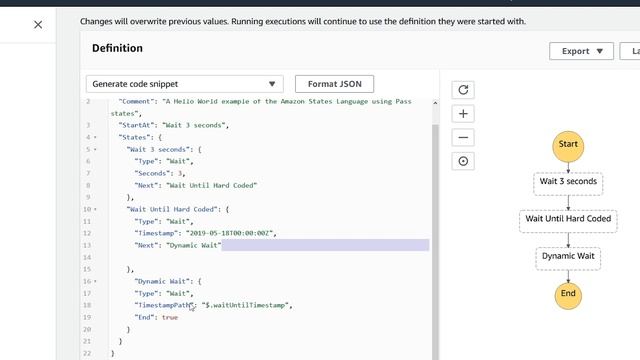Zoom in on the workflow graph
The width and height of the screenshot is (640, 360).
click(x=463, y=113)
